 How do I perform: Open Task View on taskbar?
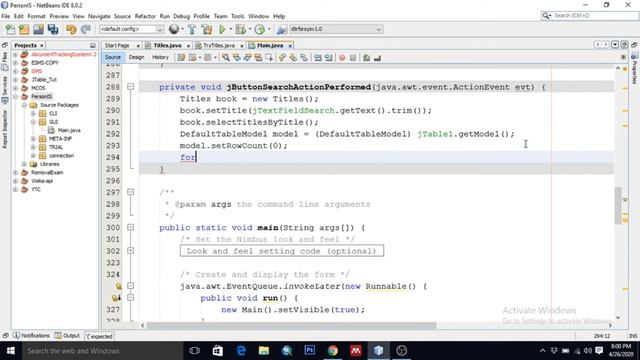tap(195, 351)
